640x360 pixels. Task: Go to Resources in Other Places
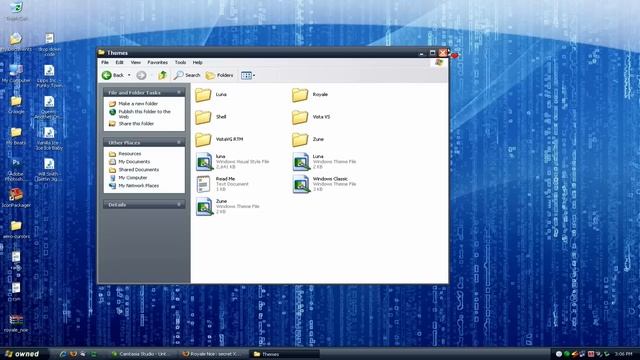coord(129,154)
